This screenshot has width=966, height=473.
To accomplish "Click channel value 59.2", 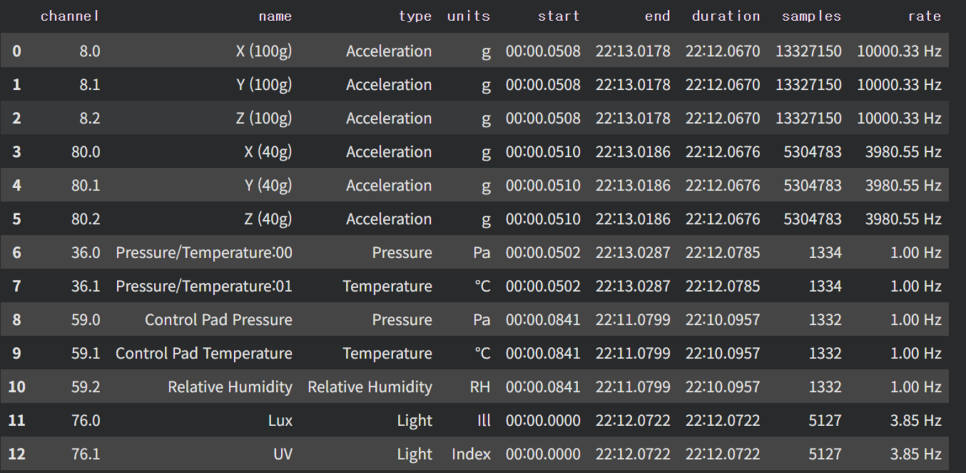I will [x=84, y=387].
